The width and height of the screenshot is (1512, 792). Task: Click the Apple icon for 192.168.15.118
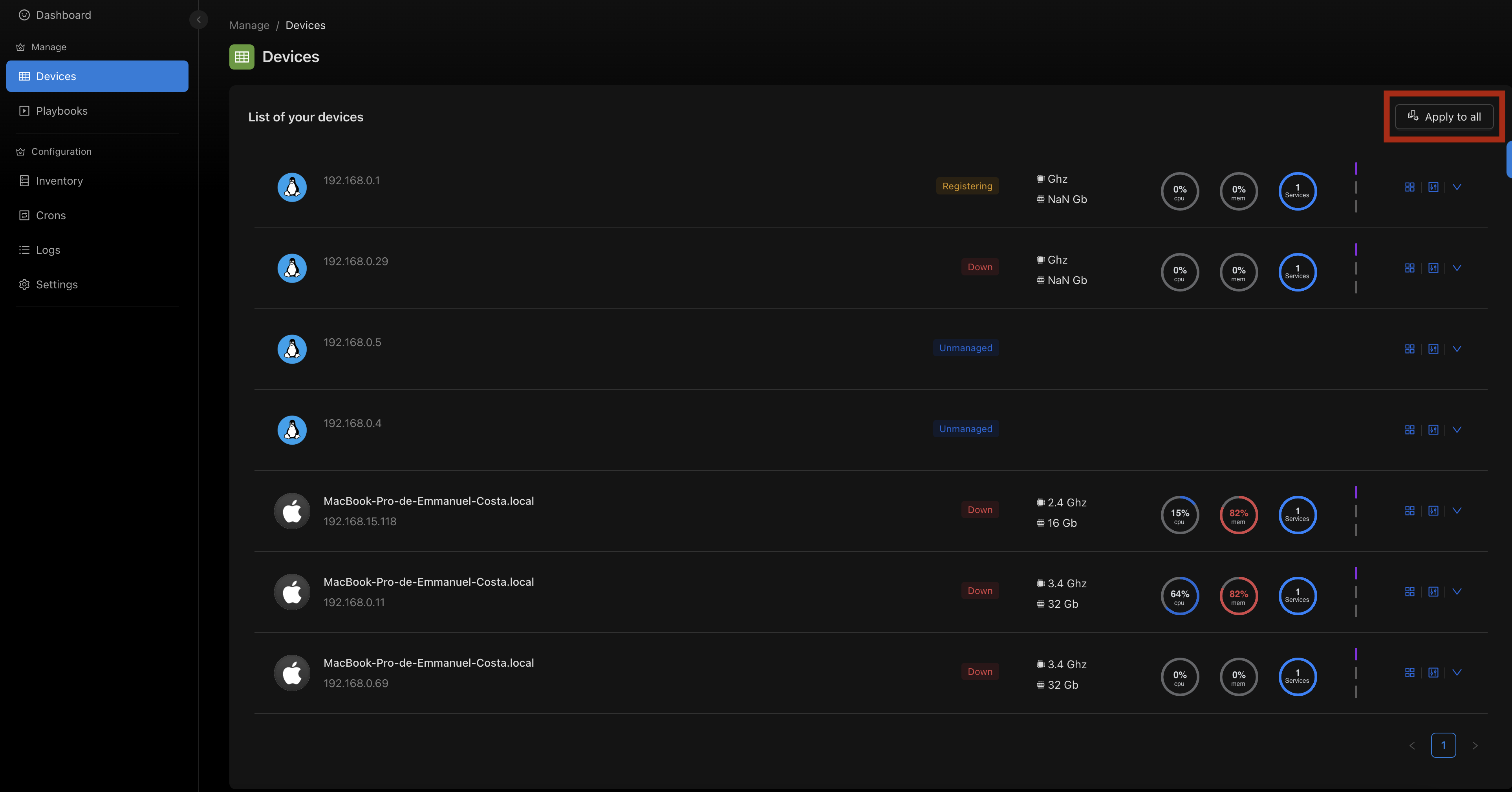coord(292,511)
